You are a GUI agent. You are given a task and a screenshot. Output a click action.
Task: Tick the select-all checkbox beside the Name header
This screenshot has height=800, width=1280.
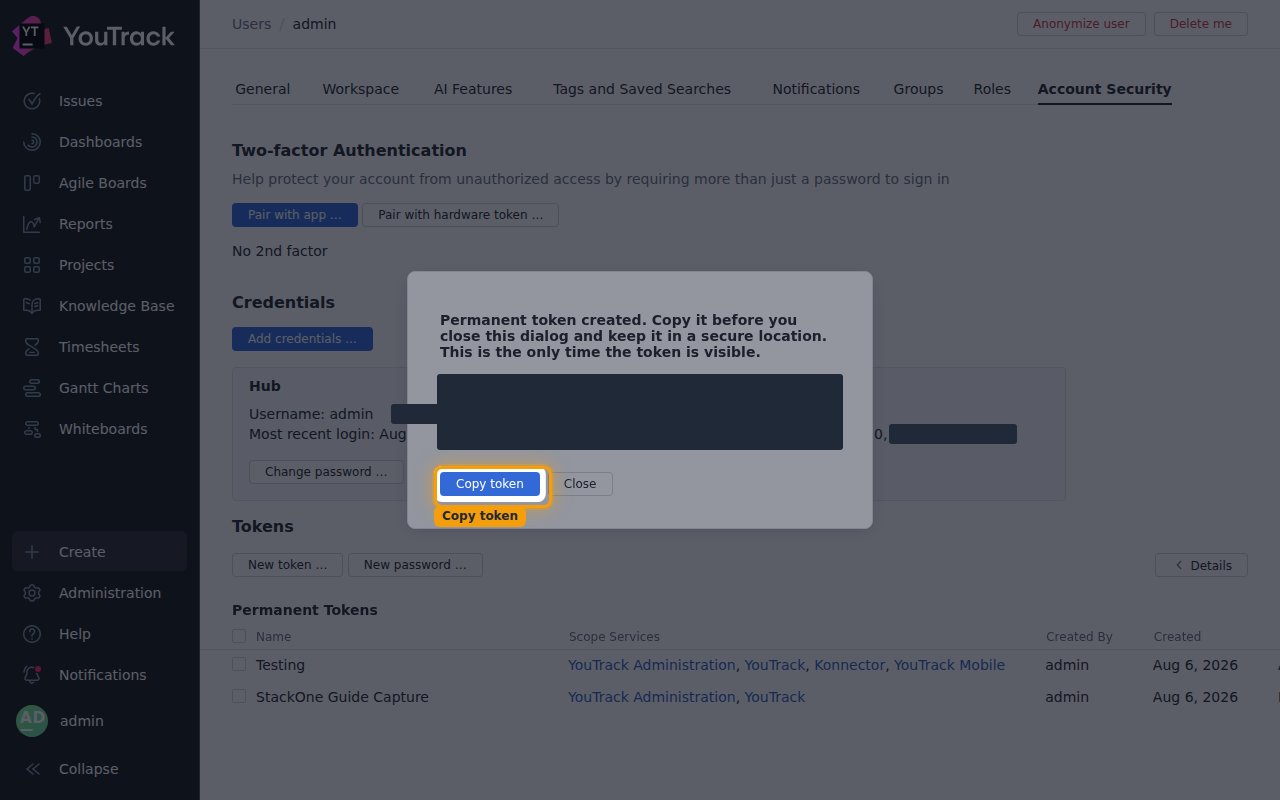[239, 636]
